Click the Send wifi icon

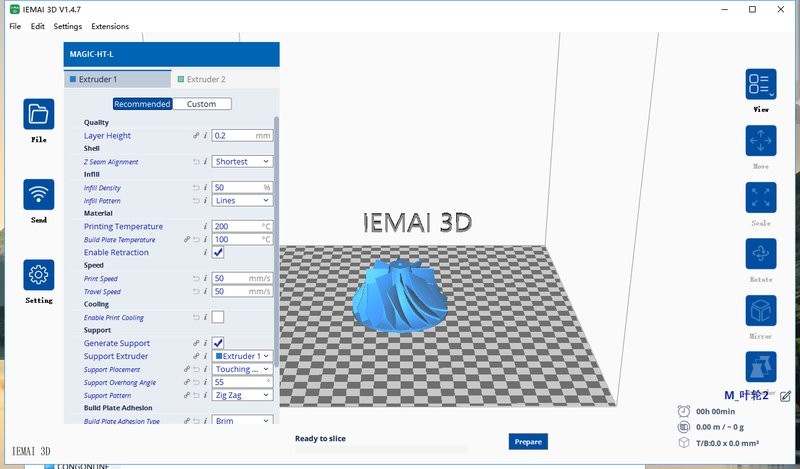39,194
